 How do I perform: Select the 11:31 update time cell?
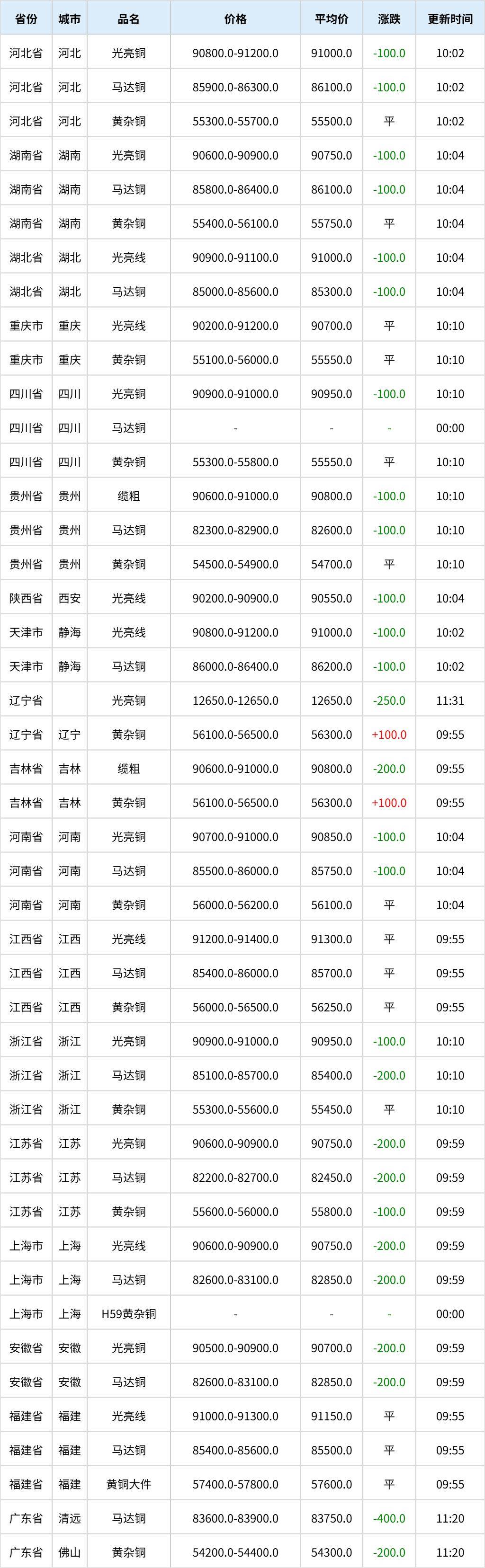point(450,700)
